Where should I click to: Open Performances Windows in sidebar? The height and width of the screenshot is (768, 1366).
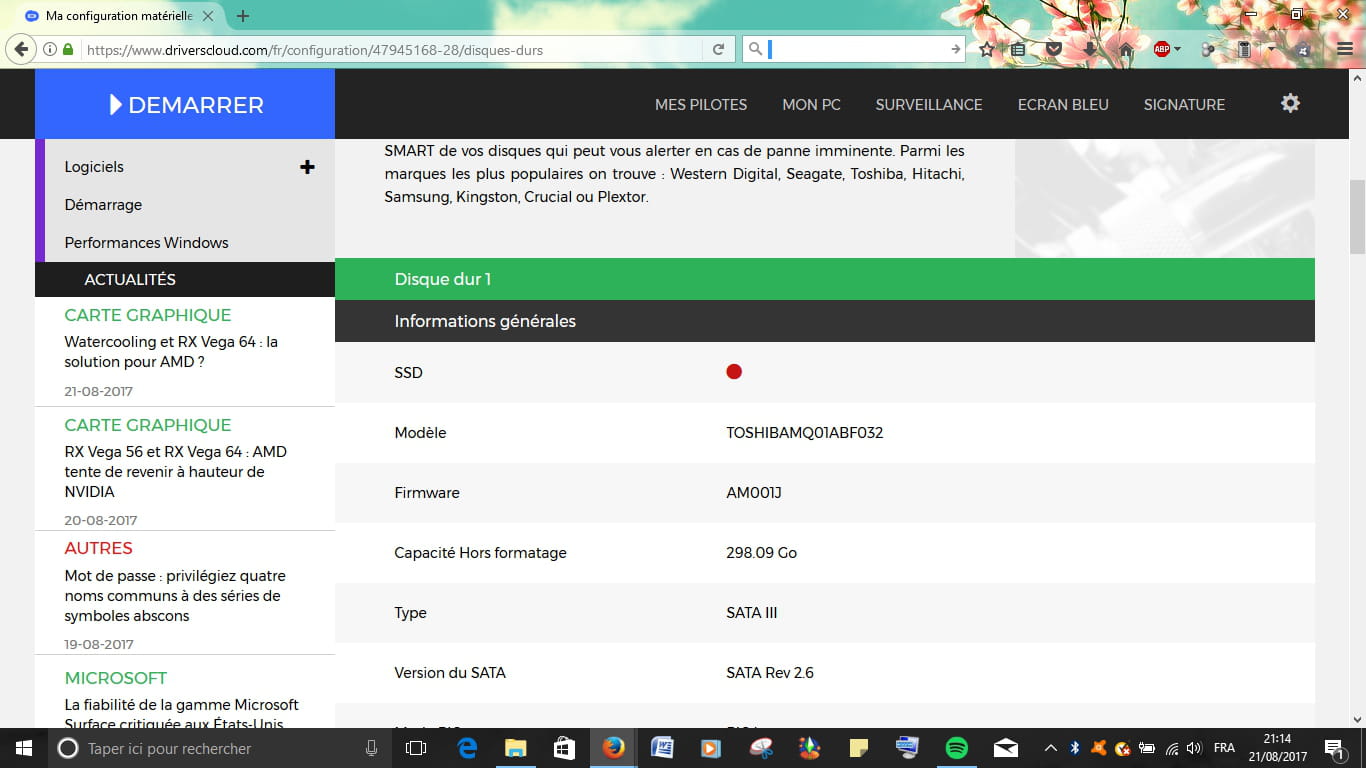pos(146,243)
